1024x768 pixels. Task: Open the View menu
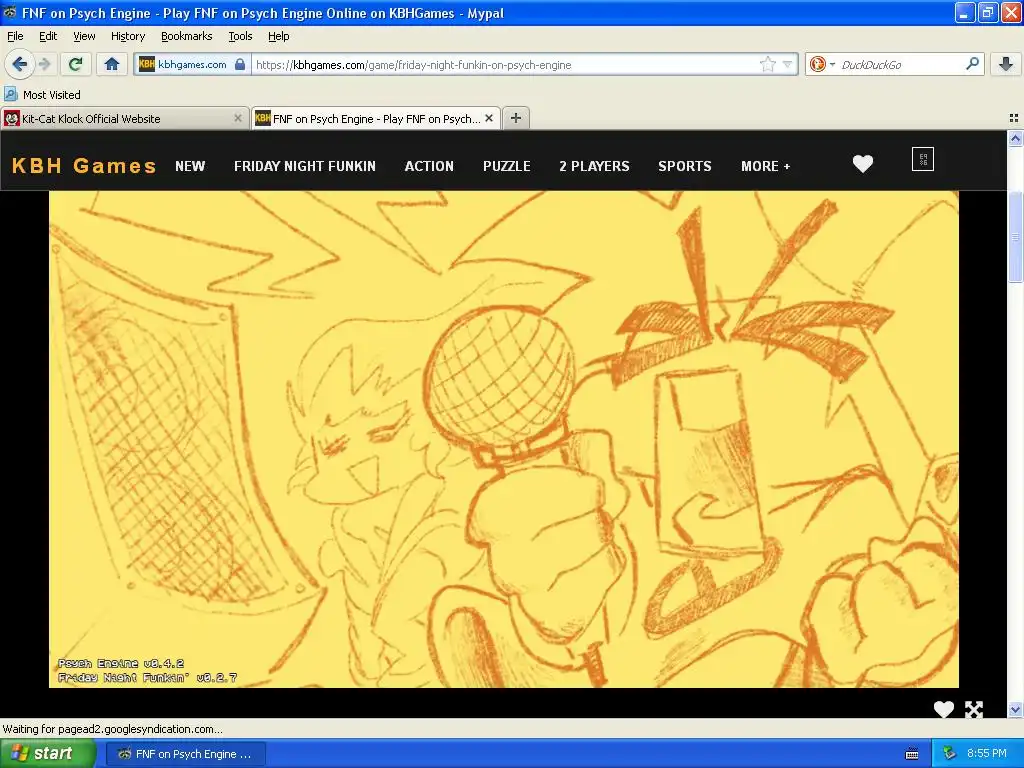(x=84, y=36)
